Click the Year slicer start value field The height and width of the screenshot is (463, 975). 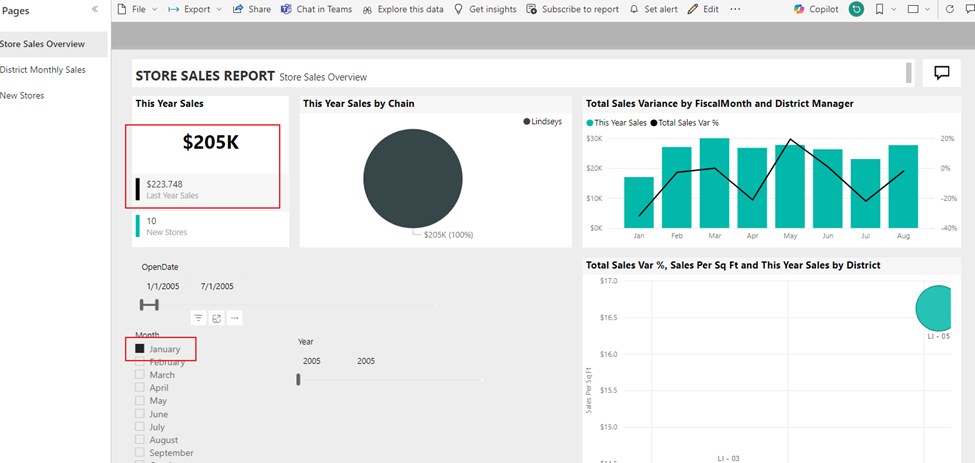pyautogui.click(x=320, y=361)
